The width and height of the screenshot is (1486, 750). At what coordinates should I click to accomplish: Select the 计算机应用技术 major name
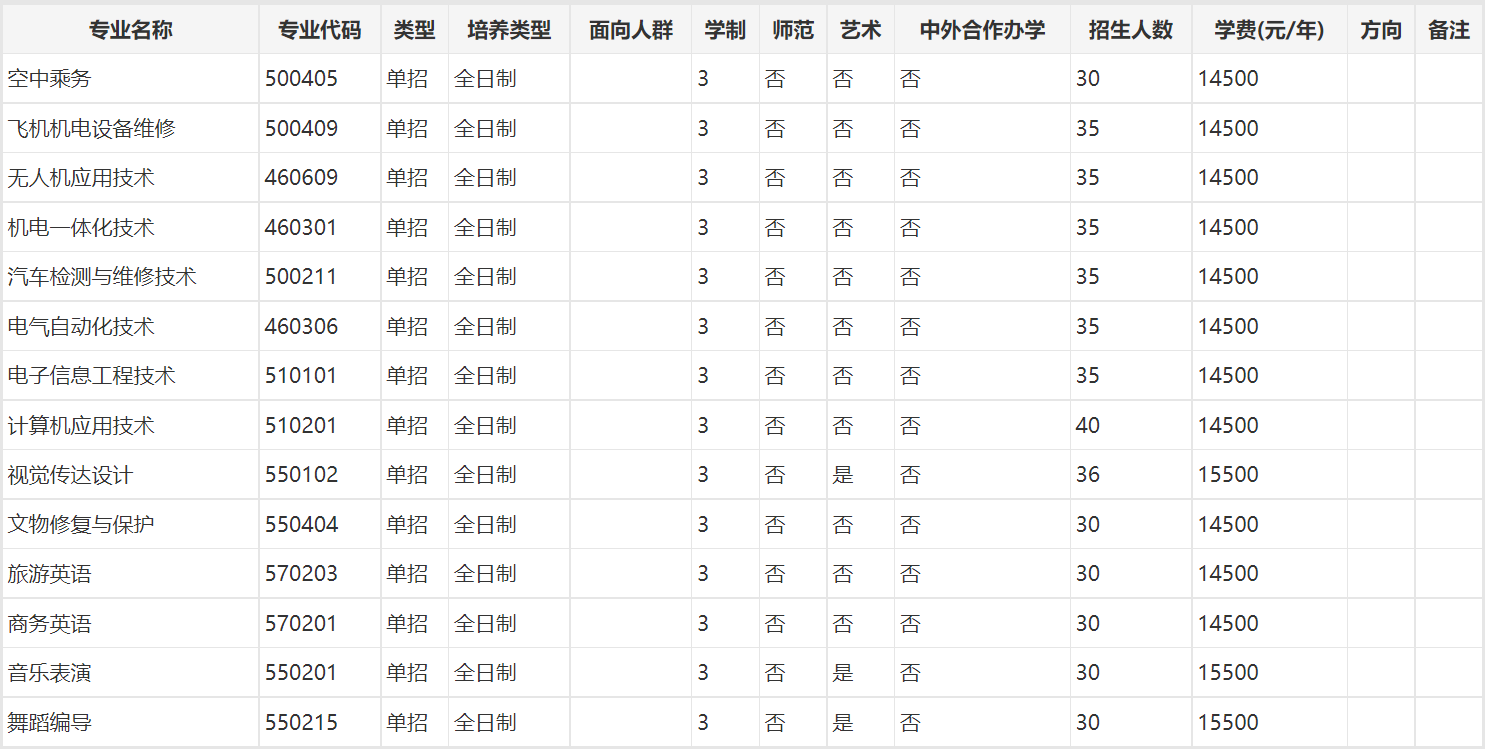click(x=81, y=425)
